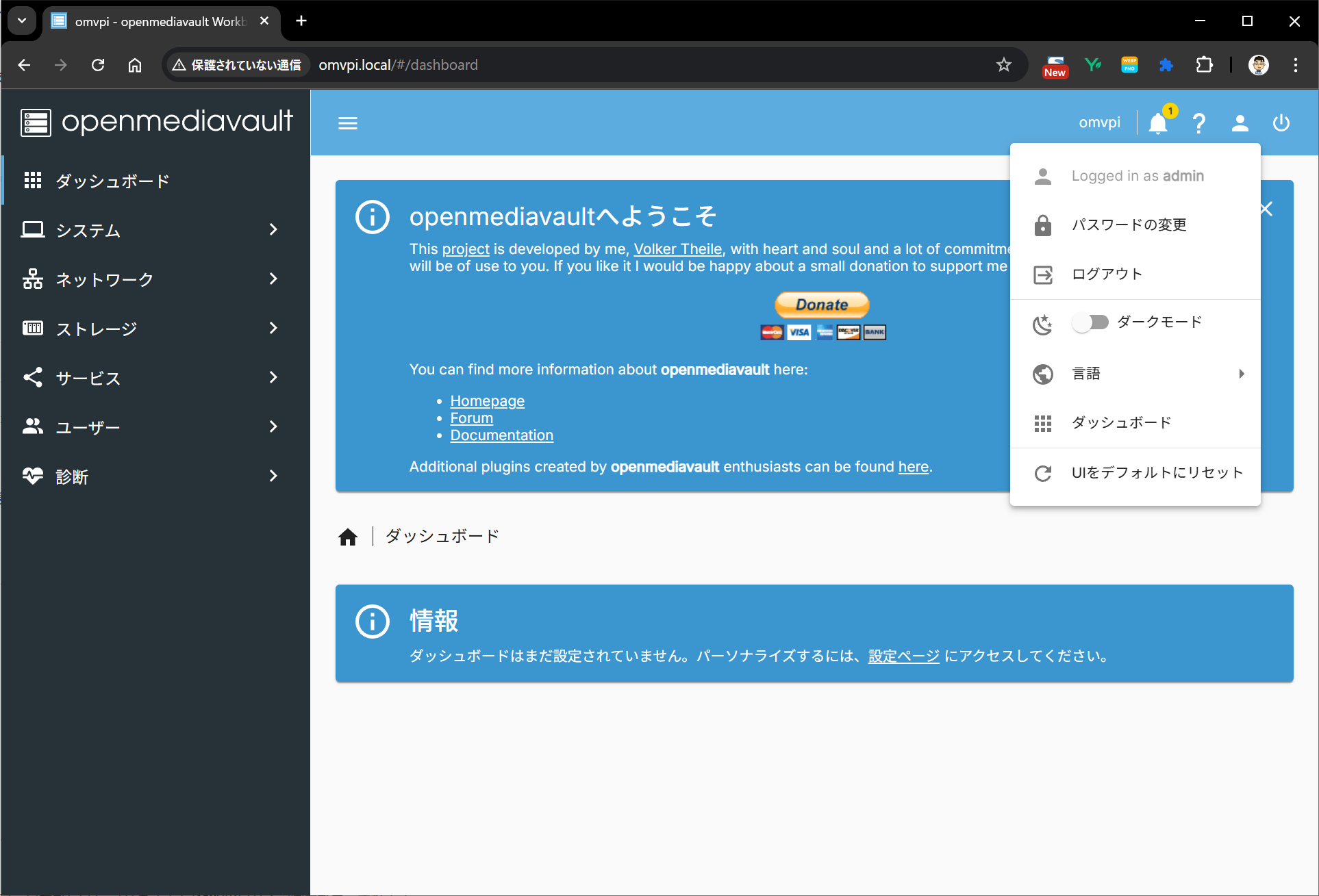Expand the ストレージ sidebar menu
Screen dimensions: 1319x896
coord(155,329)
